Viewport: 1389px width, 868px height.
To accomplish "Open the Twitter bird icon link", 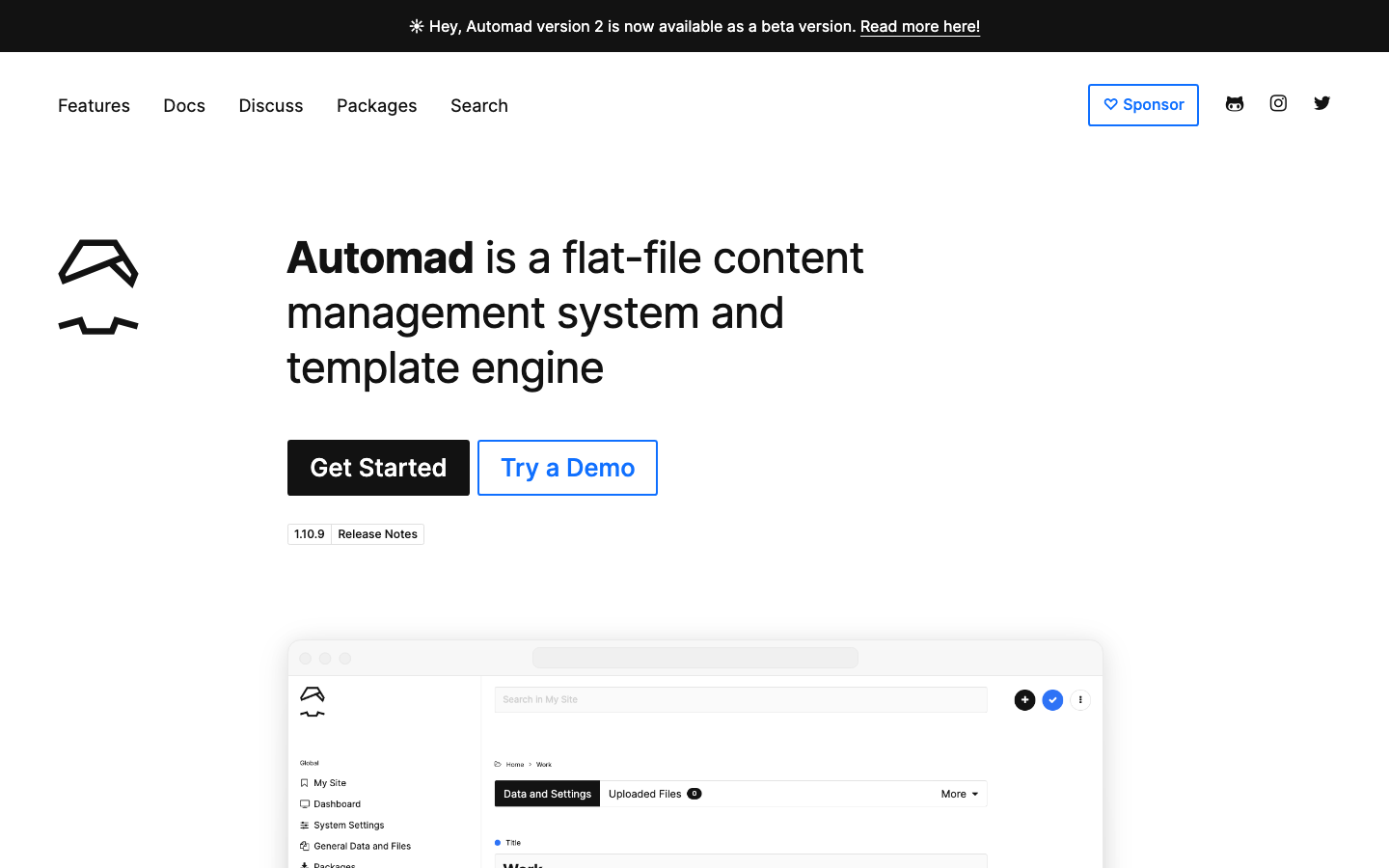I will tap(1321, 103).
